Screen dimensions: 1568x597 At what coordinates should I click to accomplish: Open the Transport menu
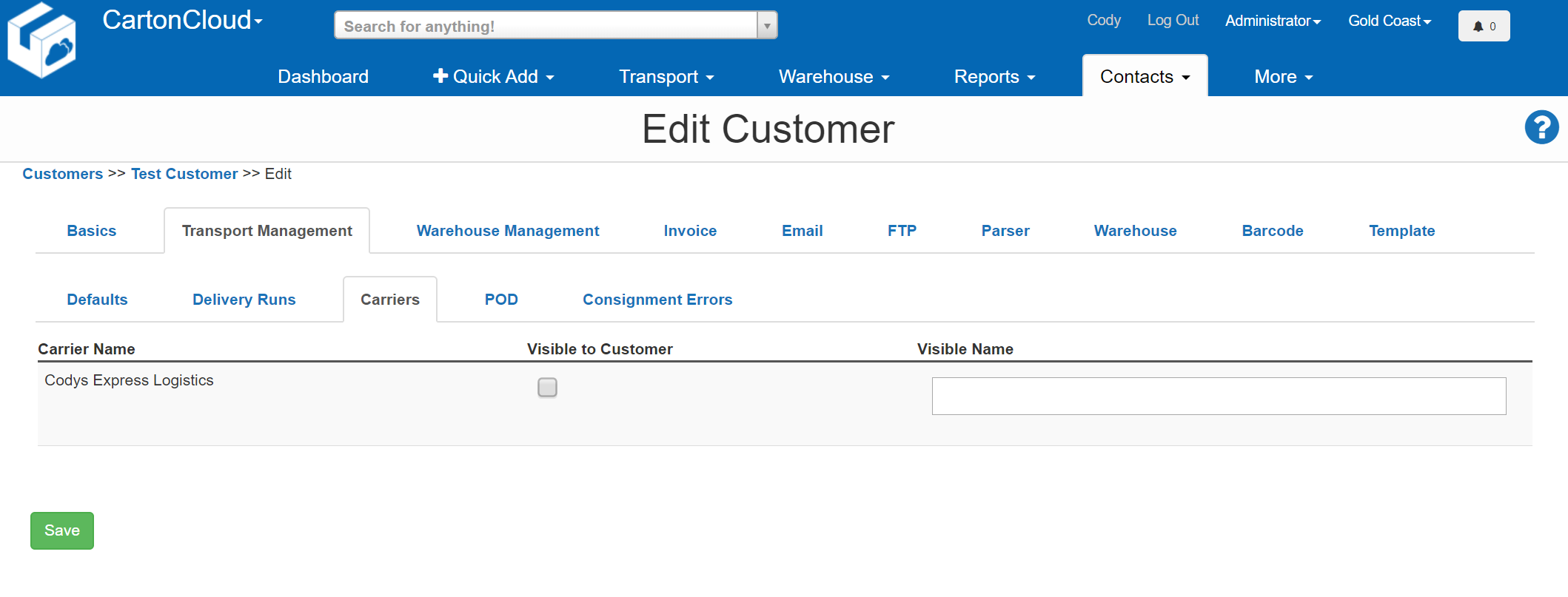666,77
